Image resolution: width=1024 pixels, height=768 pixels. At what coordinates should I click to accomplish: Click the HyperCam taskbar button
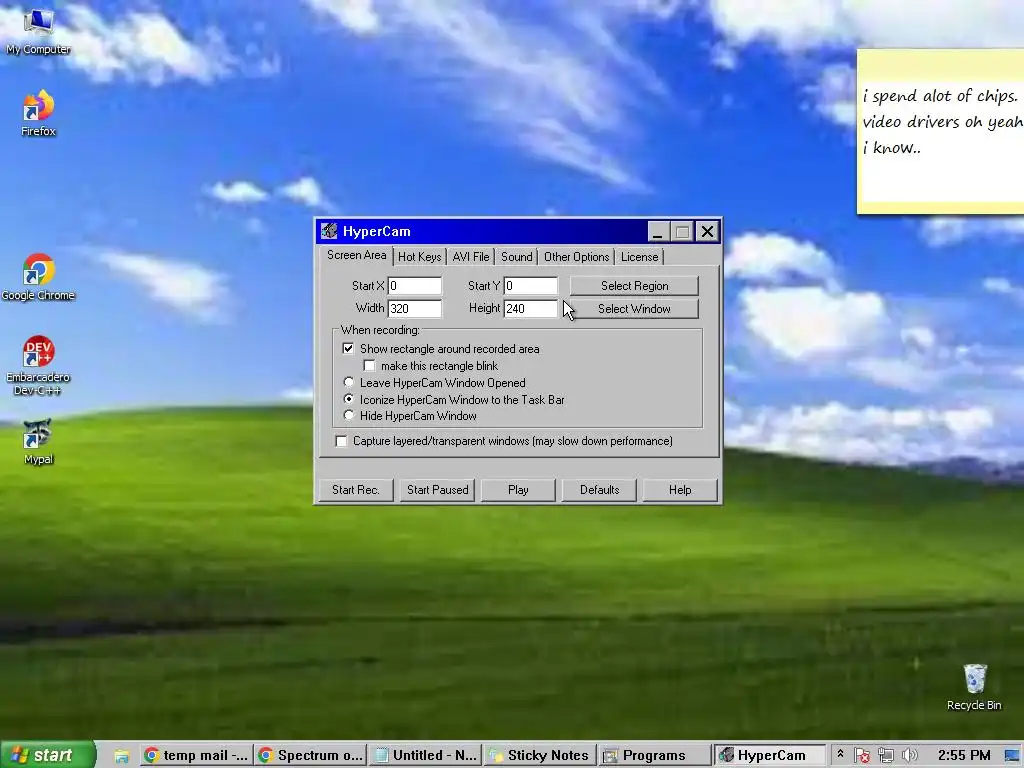(769, 755)
